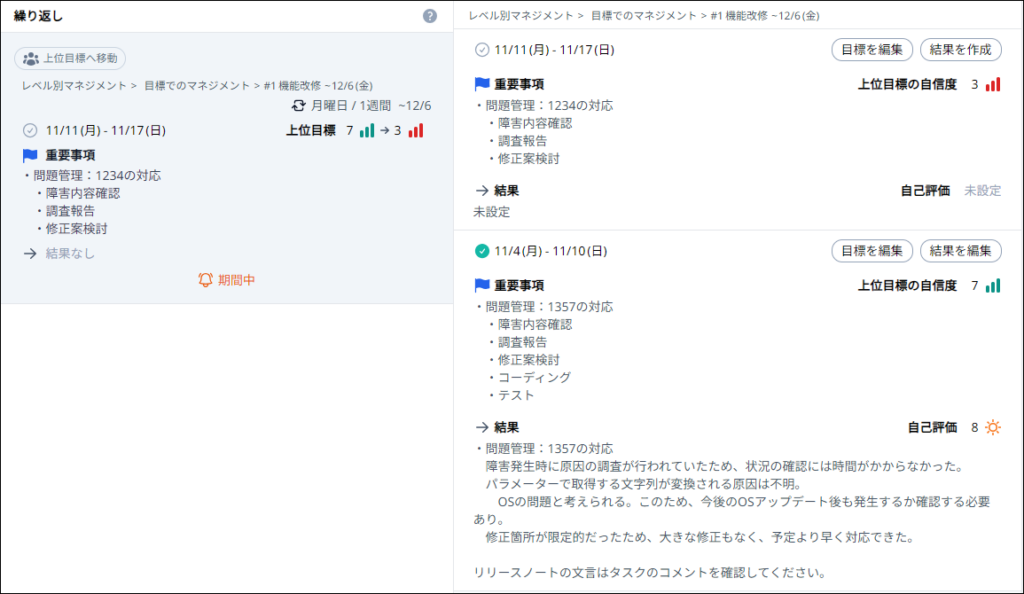The image size is (1024, 594).
Task: Click the 上位目標へ移動 button
Action: click(x=70, y=58)
